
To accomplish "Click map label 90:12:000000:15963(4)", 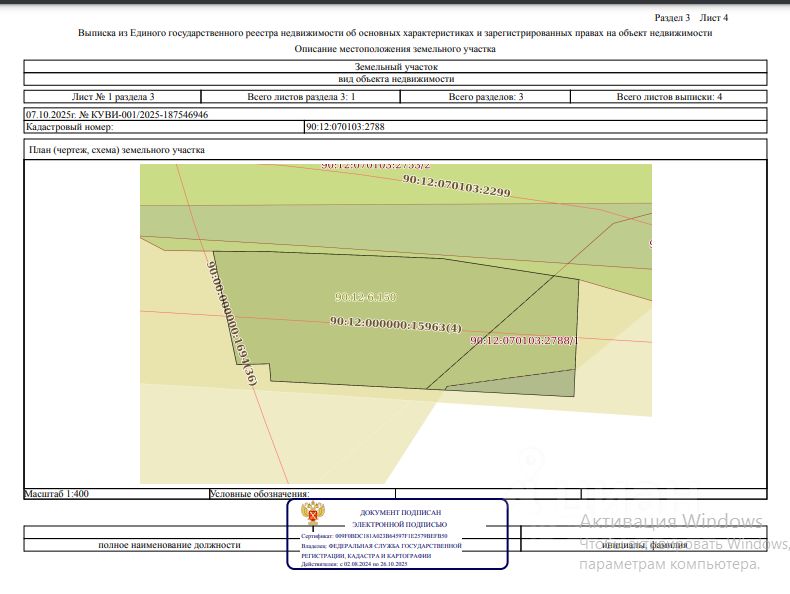I will tap(396, 324).
